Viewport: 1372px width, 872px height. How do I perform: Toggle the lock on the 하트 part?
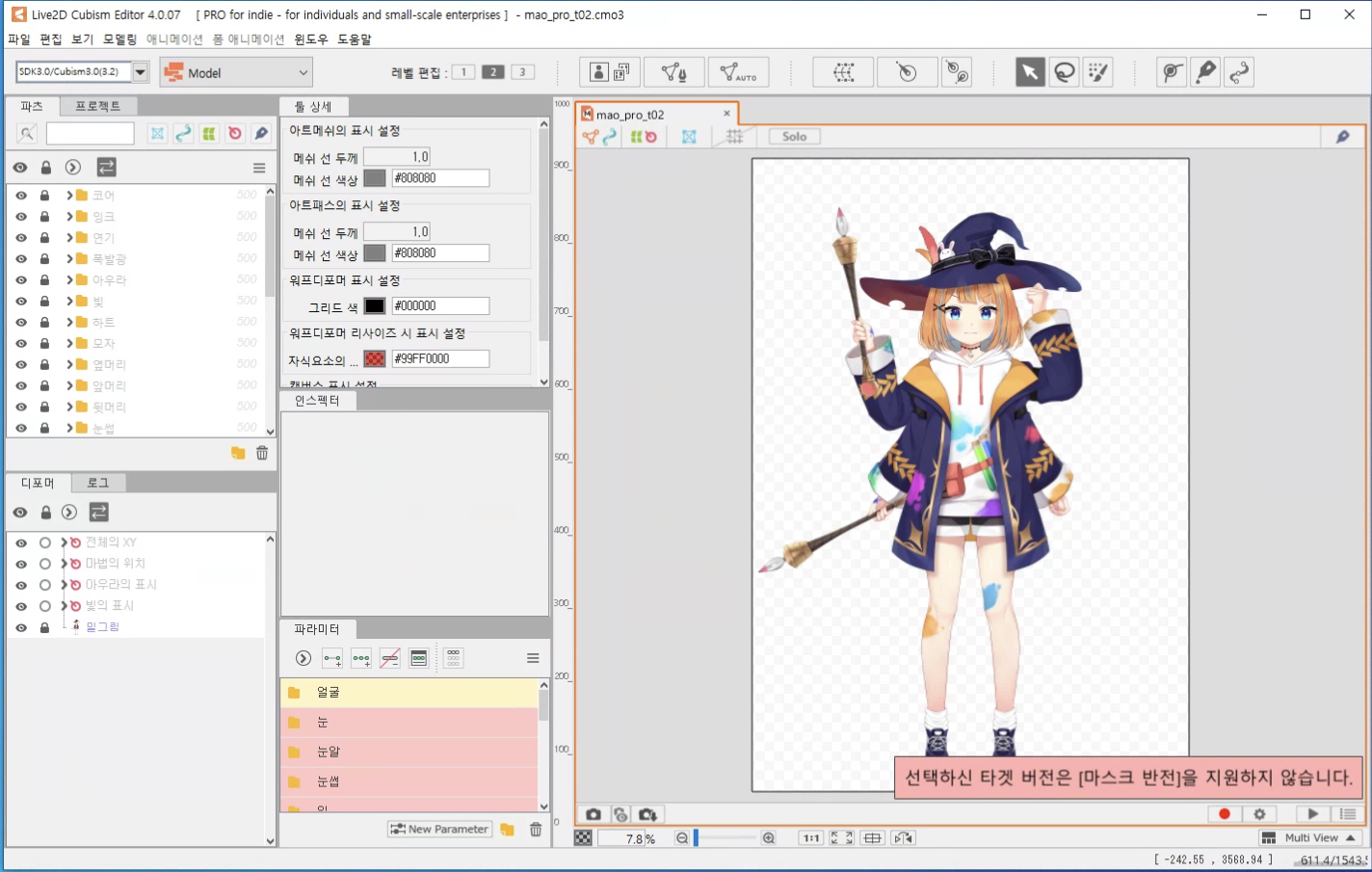pos(44,323)
